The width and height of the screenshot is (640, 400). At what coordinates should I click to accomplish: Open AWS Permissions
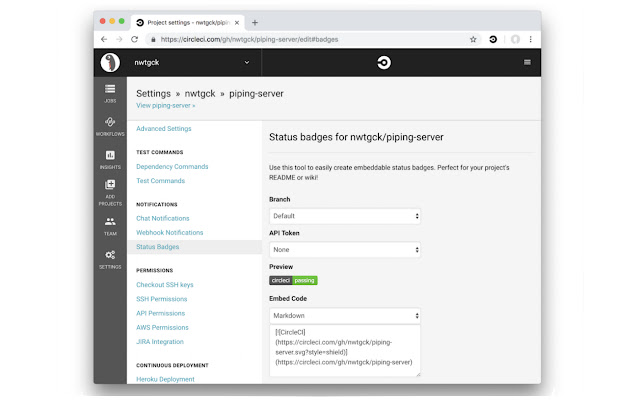162,327
